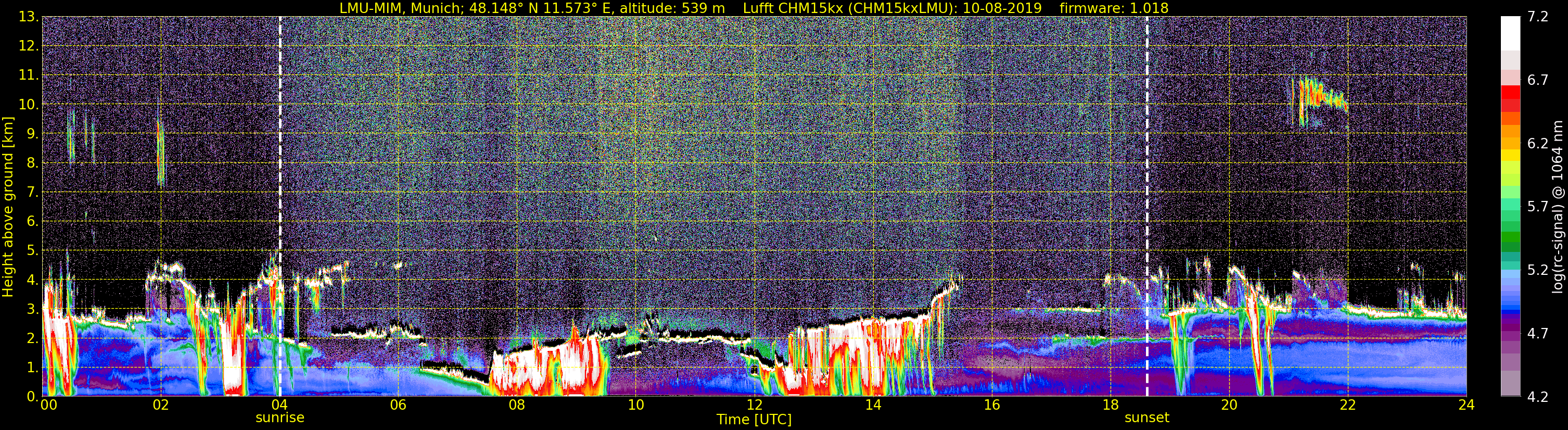The height and width of the screenshot is (430, 1568).
Task: Click the y-axis tick label '8.'
Action: [x=32, y=163]
